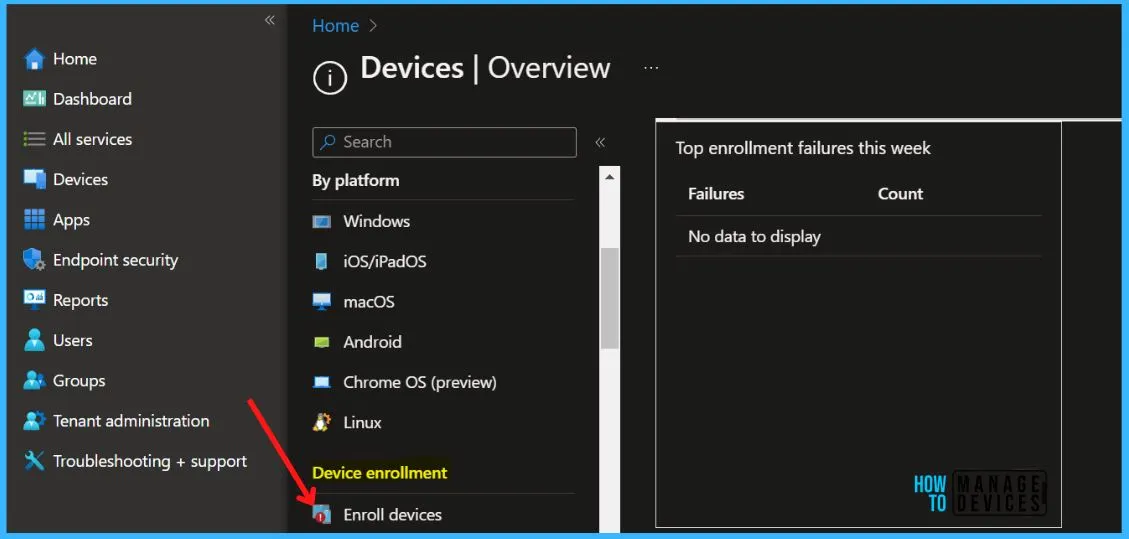1129x539 pixels.
Task: Select Devices in left navigation
Action: (x=81, y=179)
